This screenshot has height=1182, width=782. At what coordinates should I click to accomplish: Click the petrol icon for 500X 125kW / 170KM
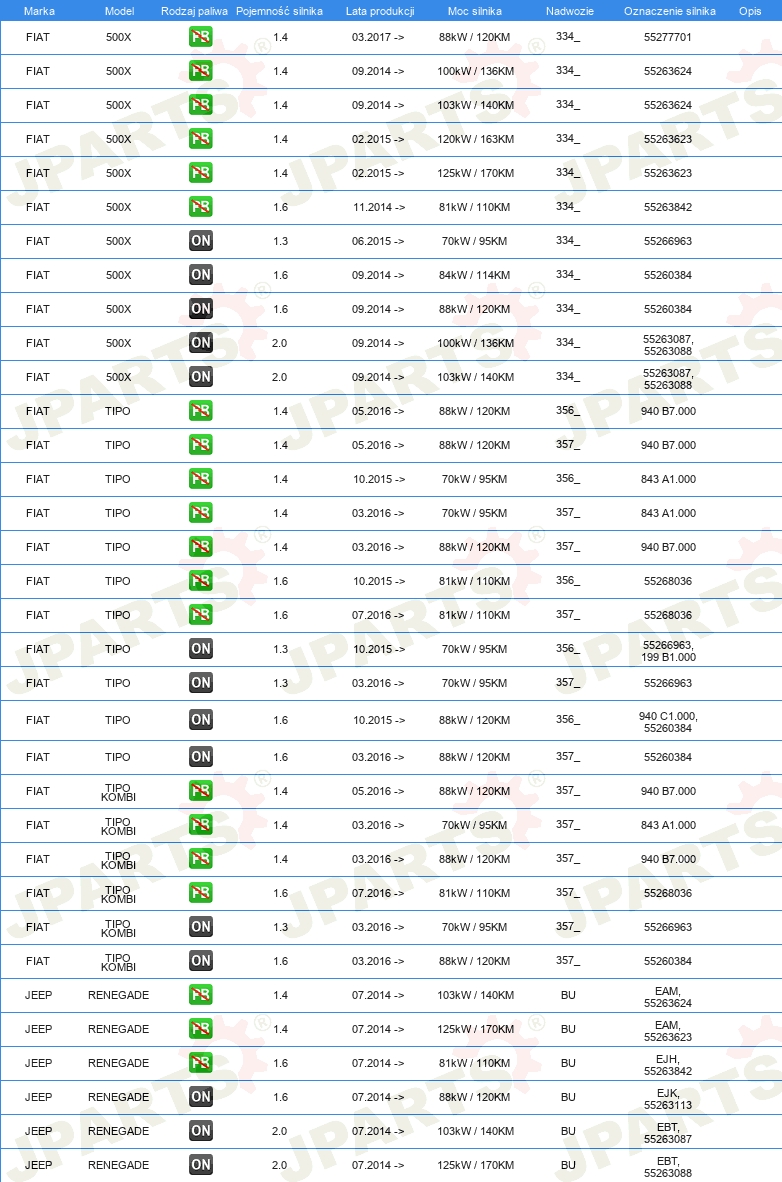point(201,173)
